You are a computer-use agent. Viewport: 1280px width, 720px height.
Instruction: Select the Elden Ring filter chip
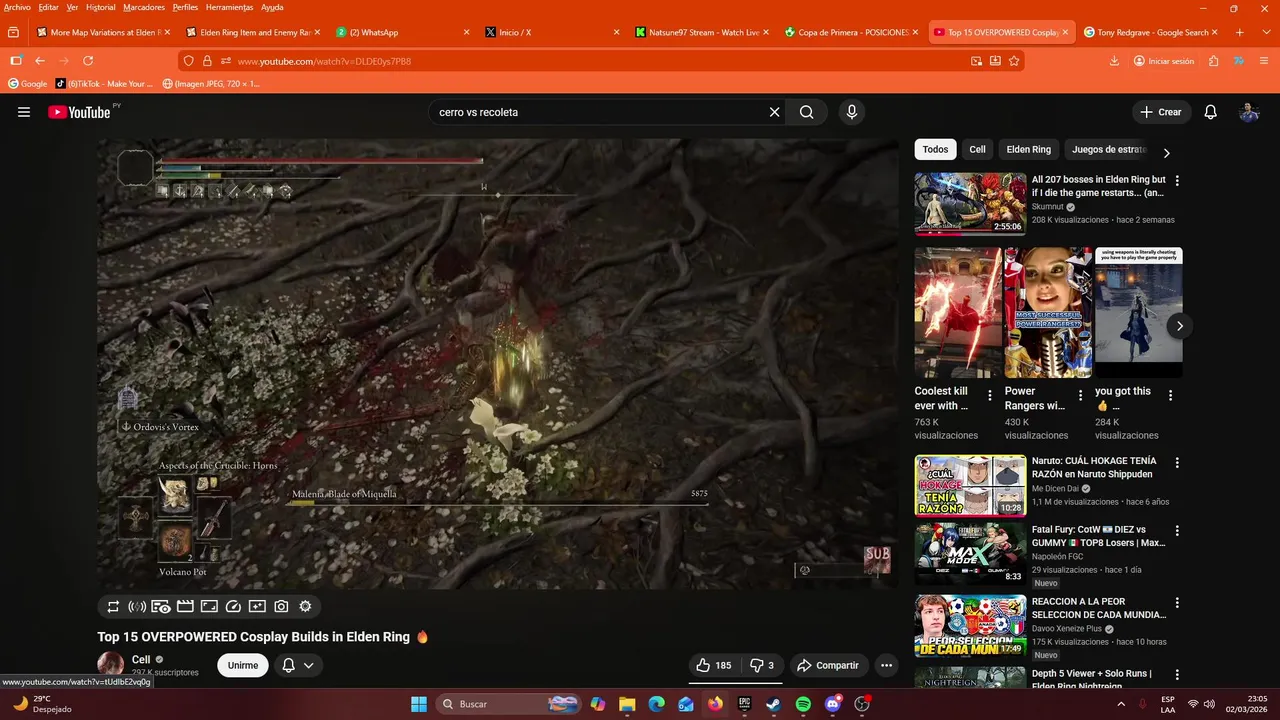pos(1028,149)
